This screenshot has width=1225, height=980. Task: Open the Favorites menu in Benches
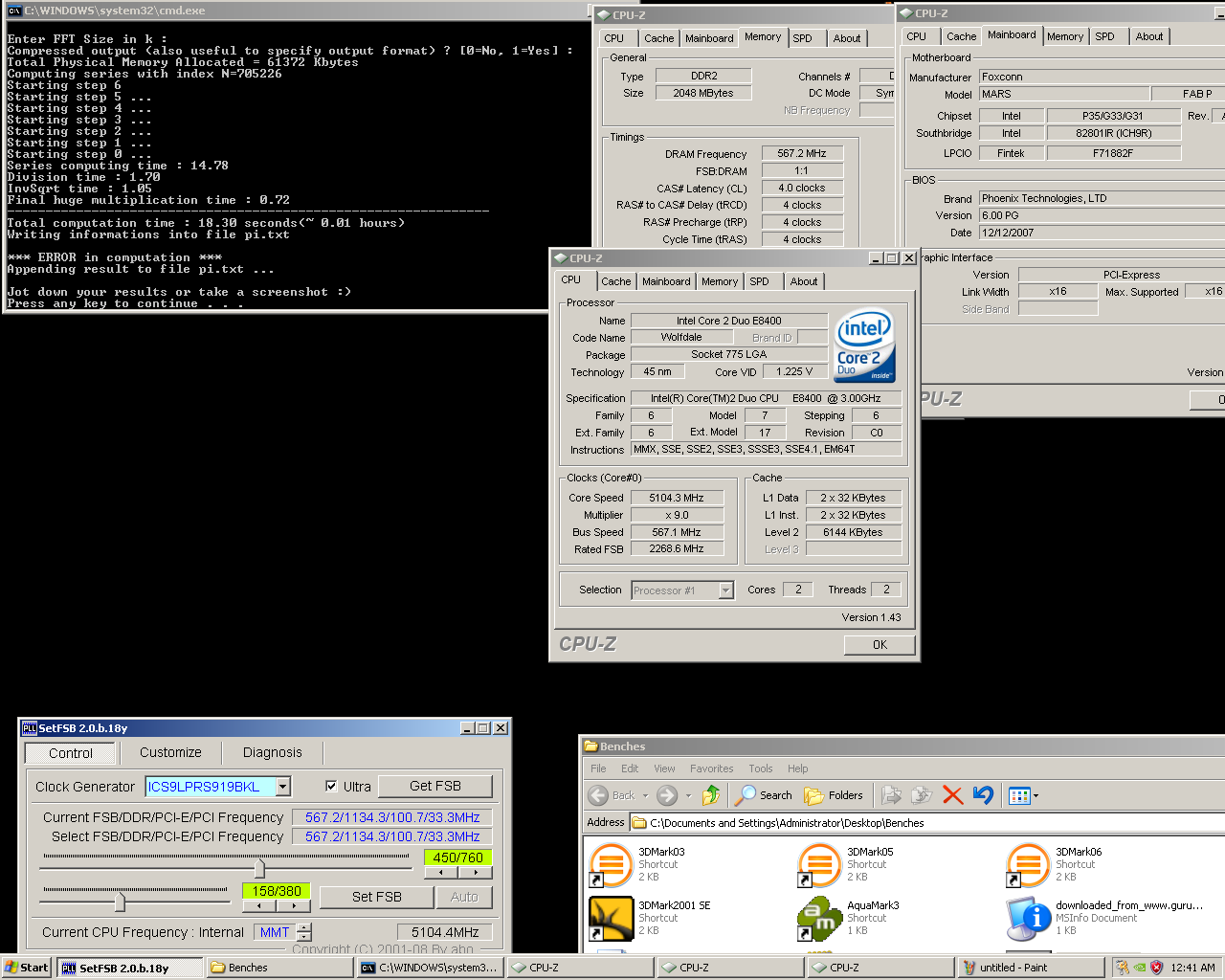pos(711,768)
